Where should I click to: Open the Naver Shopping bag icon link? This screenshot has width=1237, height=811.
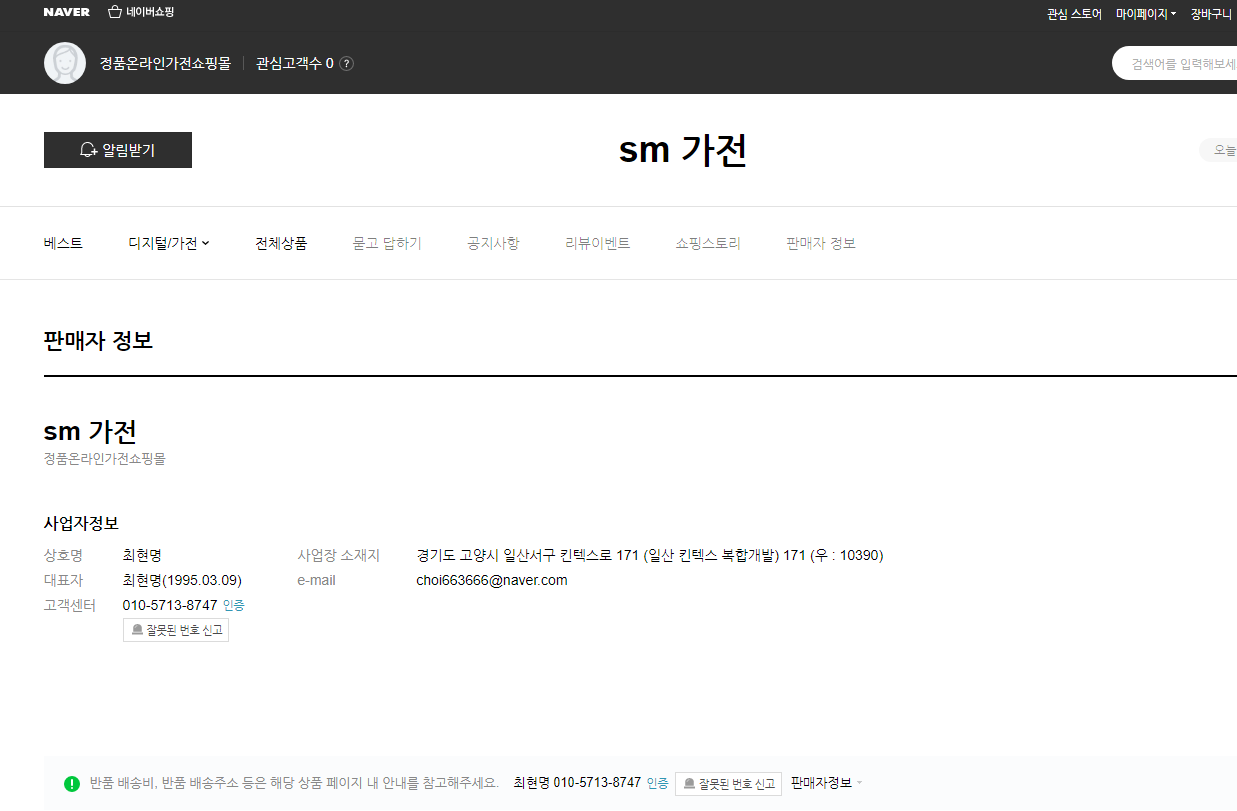coord(141,13)
